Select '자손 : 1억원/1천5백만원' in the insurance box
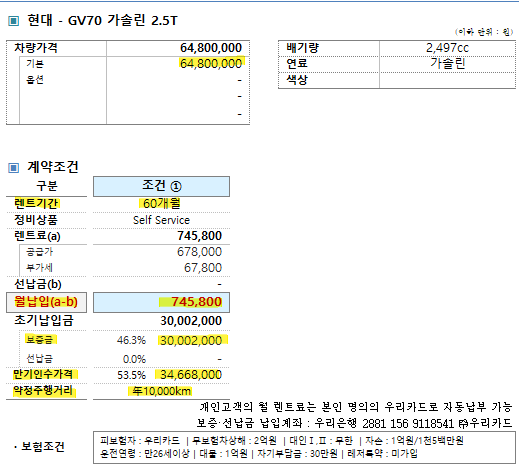The width and height of the screenshot is (520, 467). [x=414, y=441]
